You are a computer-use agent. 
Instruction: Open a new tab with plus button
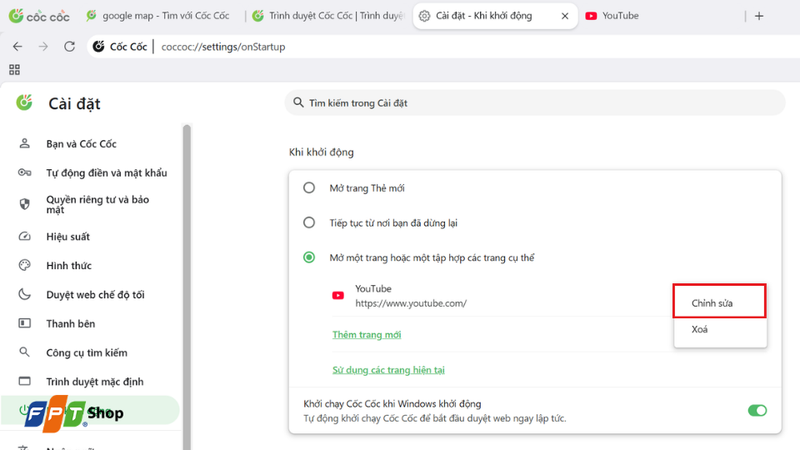point(759,16)
